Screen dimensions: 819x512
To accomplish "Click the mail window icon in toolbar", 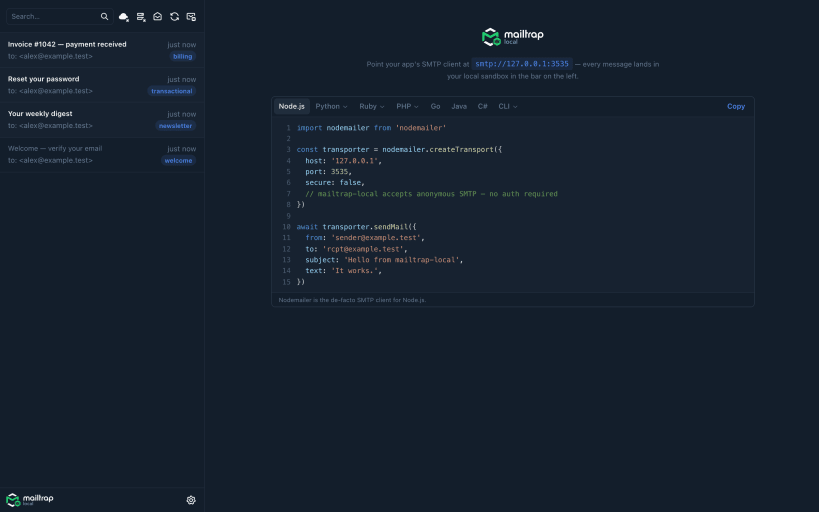I will point(191,17).
